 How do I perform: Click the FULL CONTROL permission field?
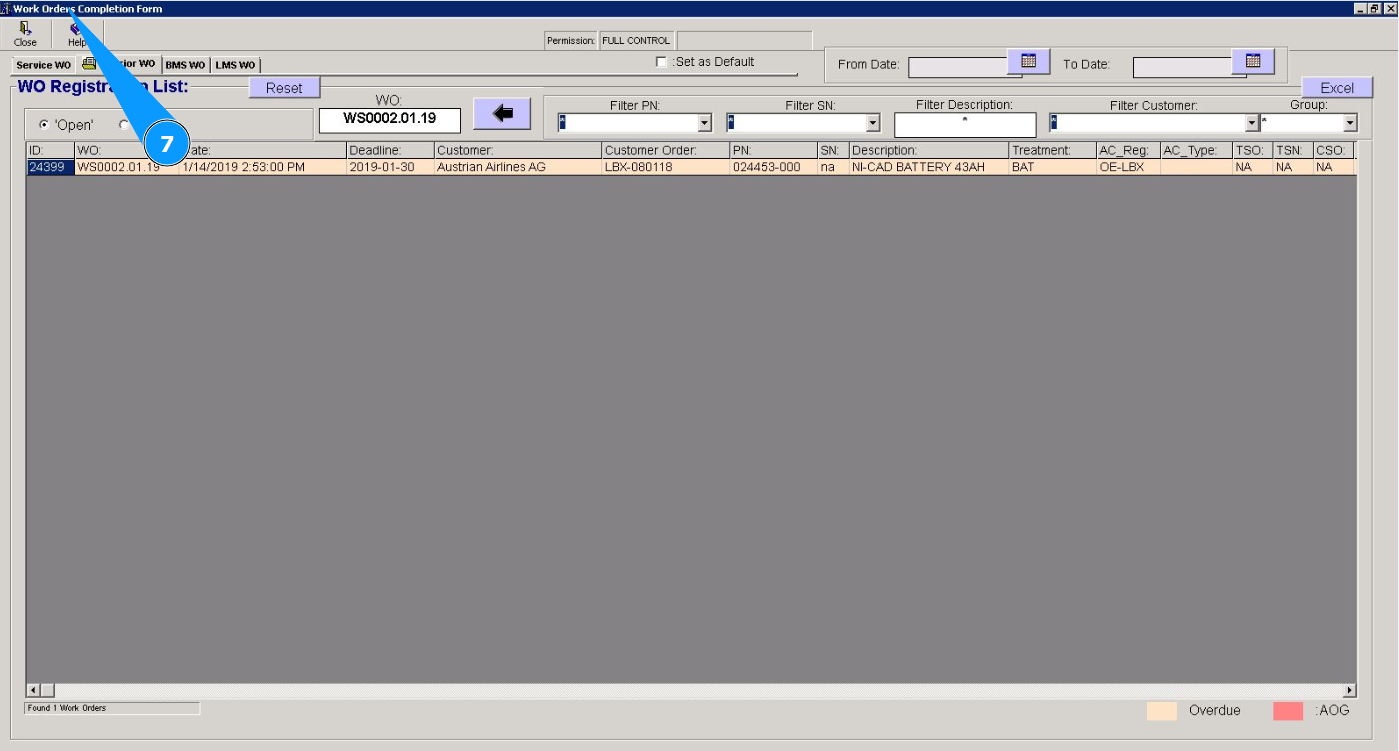636,41
